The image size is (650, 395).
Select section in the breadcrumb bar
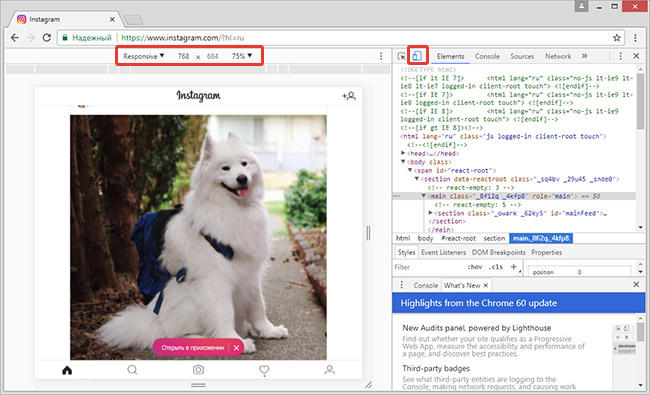point(494,238)
